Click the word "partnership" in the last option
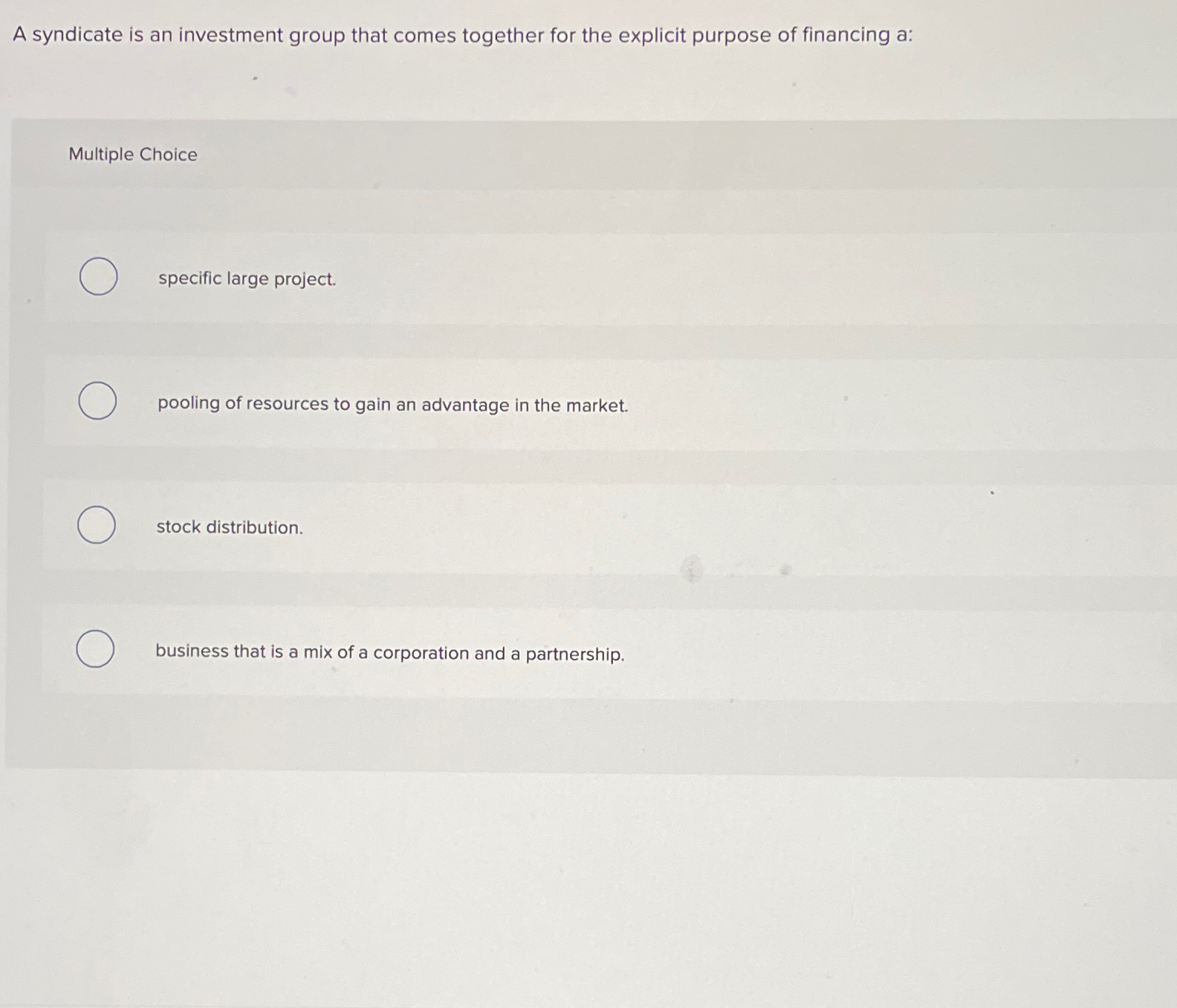Screen dimensions: 1177x1008 (x=574, y=654)
